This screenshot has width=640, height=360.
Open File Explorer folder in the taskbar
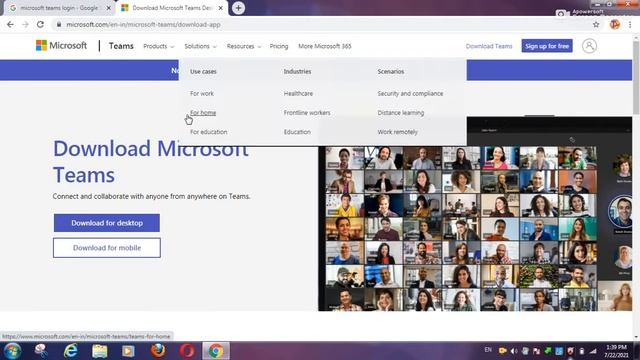pyautogui.click(x=99, y=351)
